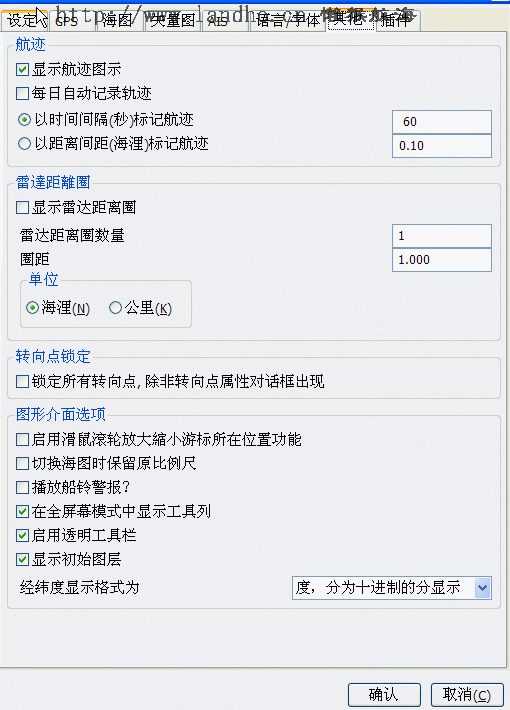Click the 取消(C) button
Viewport: 510px width, 710px height.
[x=467, y=695]
